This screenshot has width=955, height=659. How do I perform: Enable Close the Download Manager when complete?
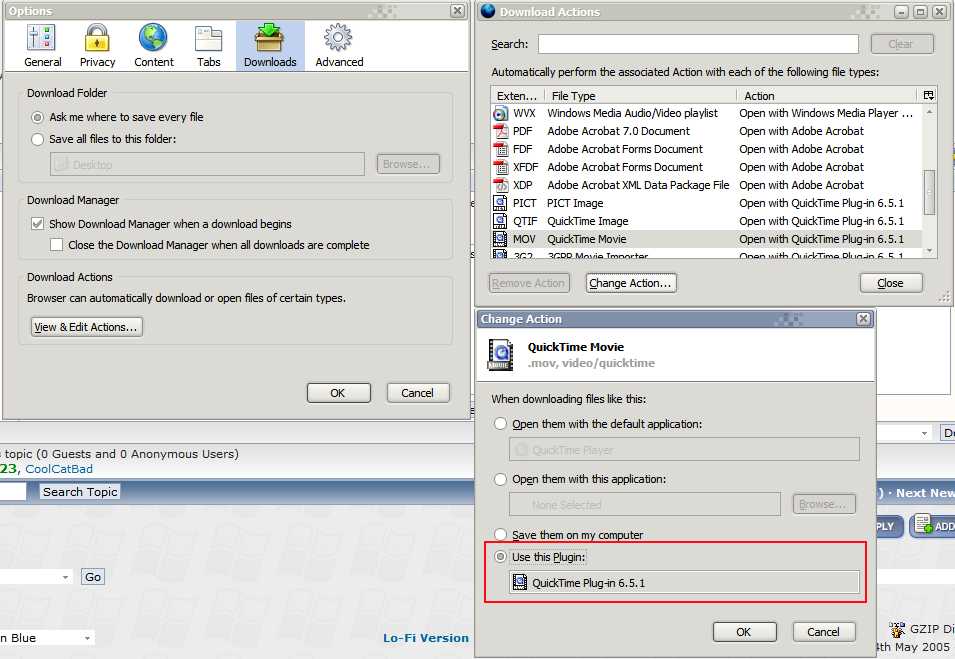click(x=57, y=245)
